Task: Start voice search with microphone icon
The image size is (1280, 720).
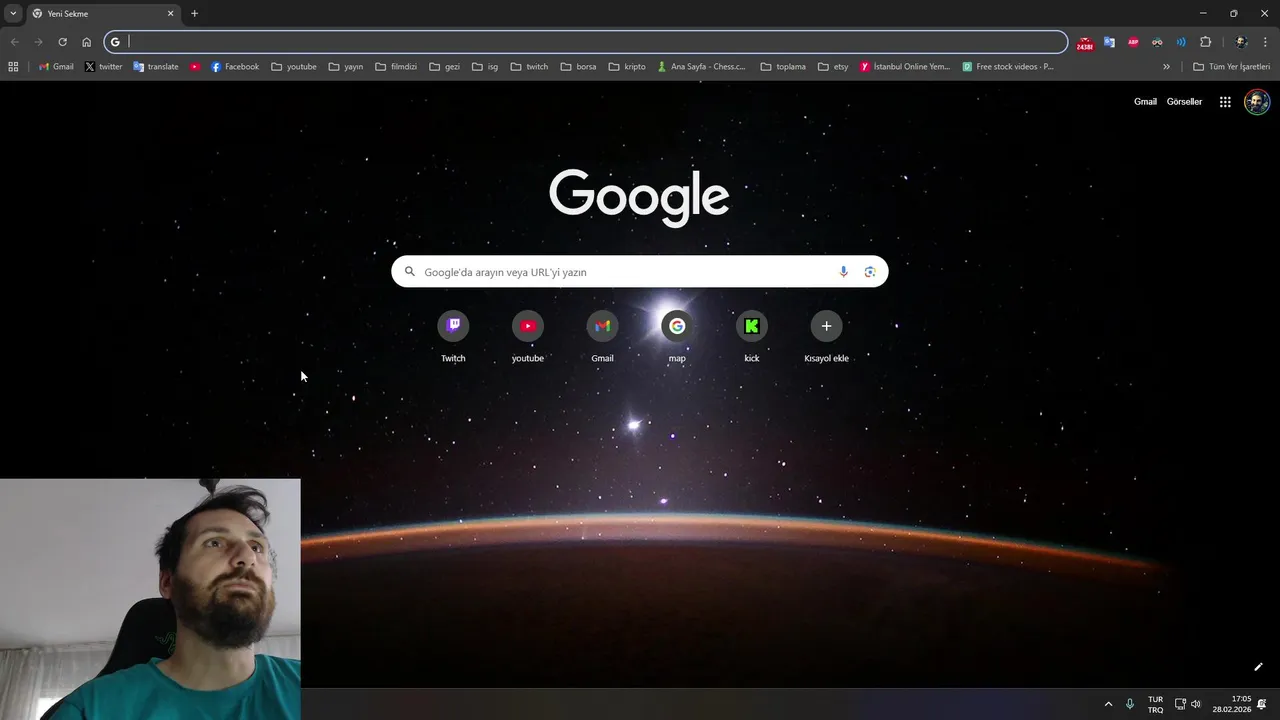Action: tap(843, 272)
